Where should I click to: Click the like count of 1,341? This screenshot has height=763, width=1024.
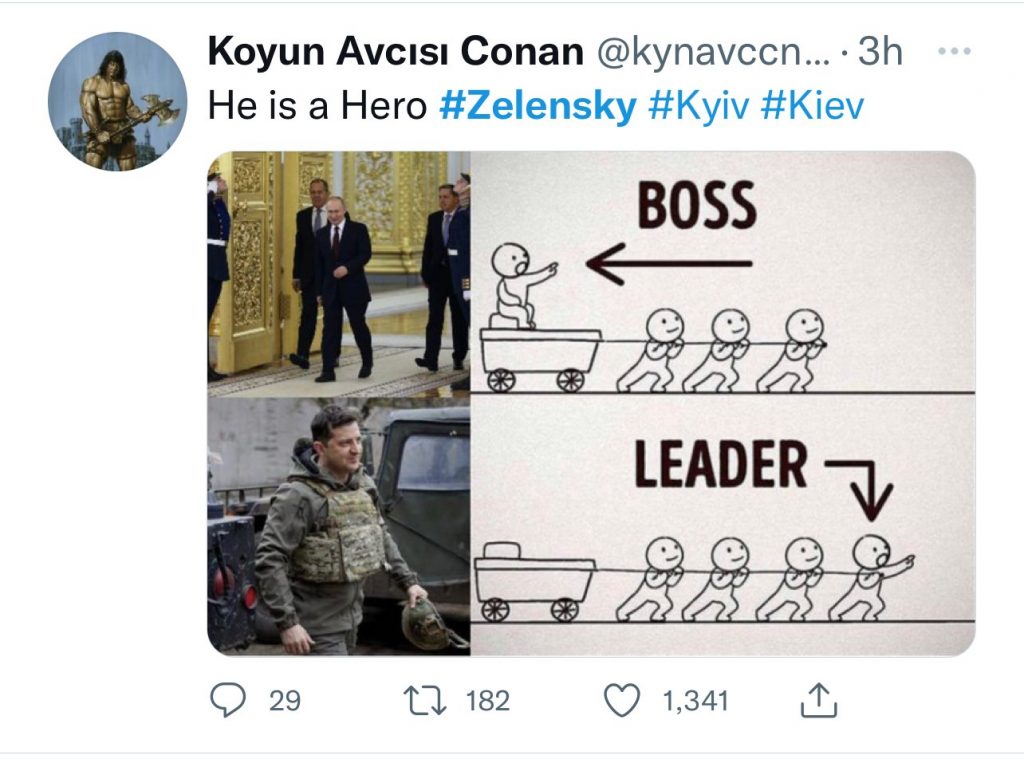tap(696, 700)
